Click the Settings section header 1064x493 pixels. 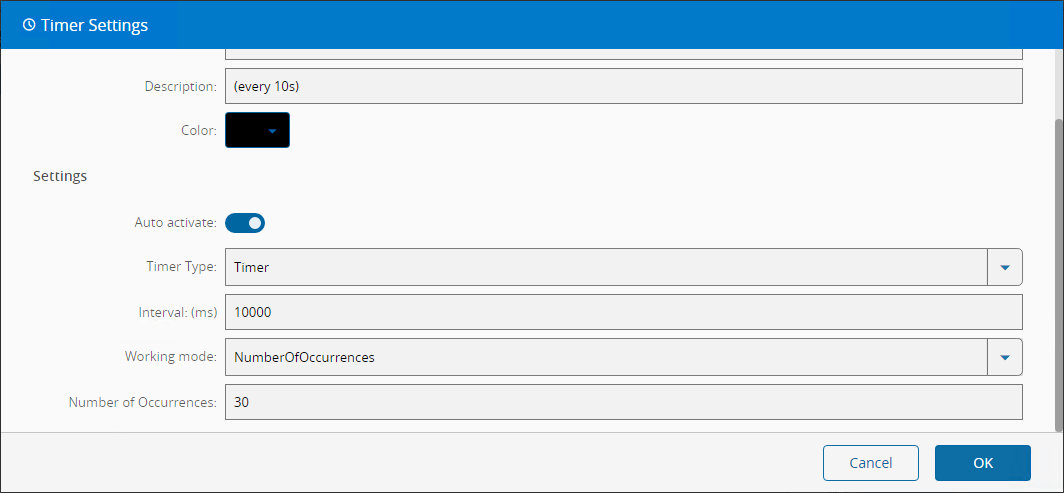pos(60,176)
